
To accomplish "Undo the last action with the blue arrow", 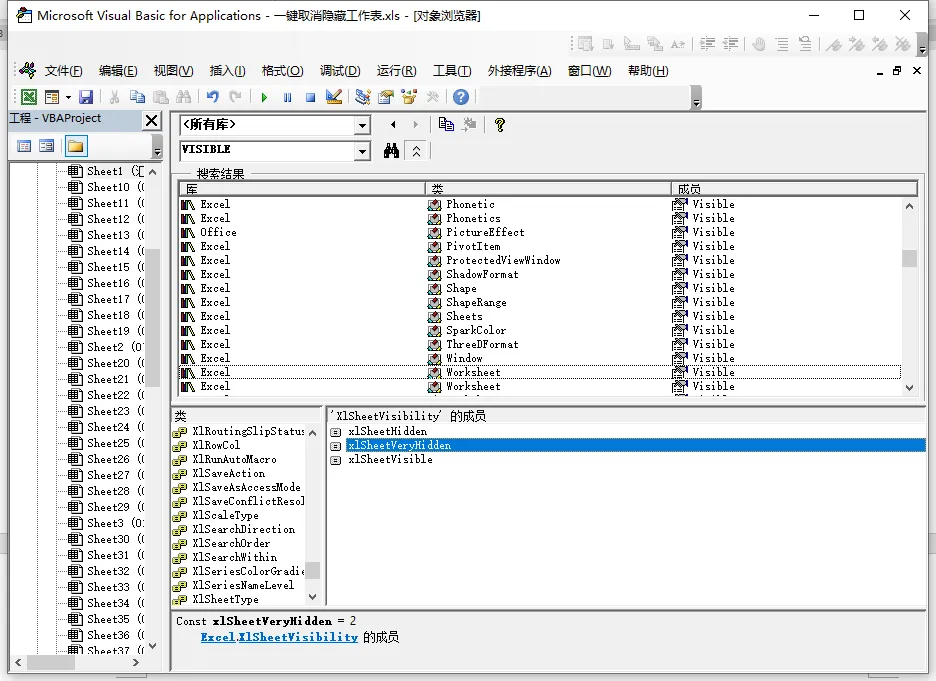I will pyautogui.click(x=213, y=97).
